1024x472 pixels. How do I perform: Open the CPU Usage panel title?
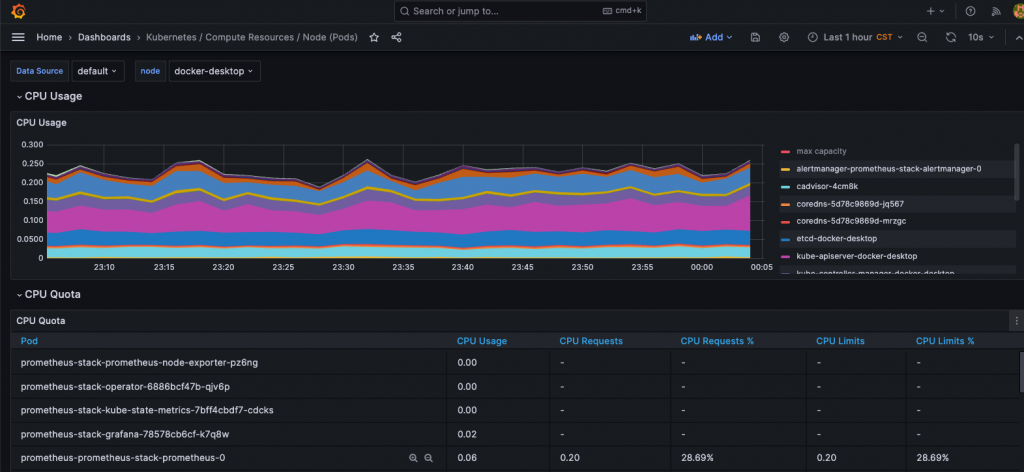pos(41,122)
